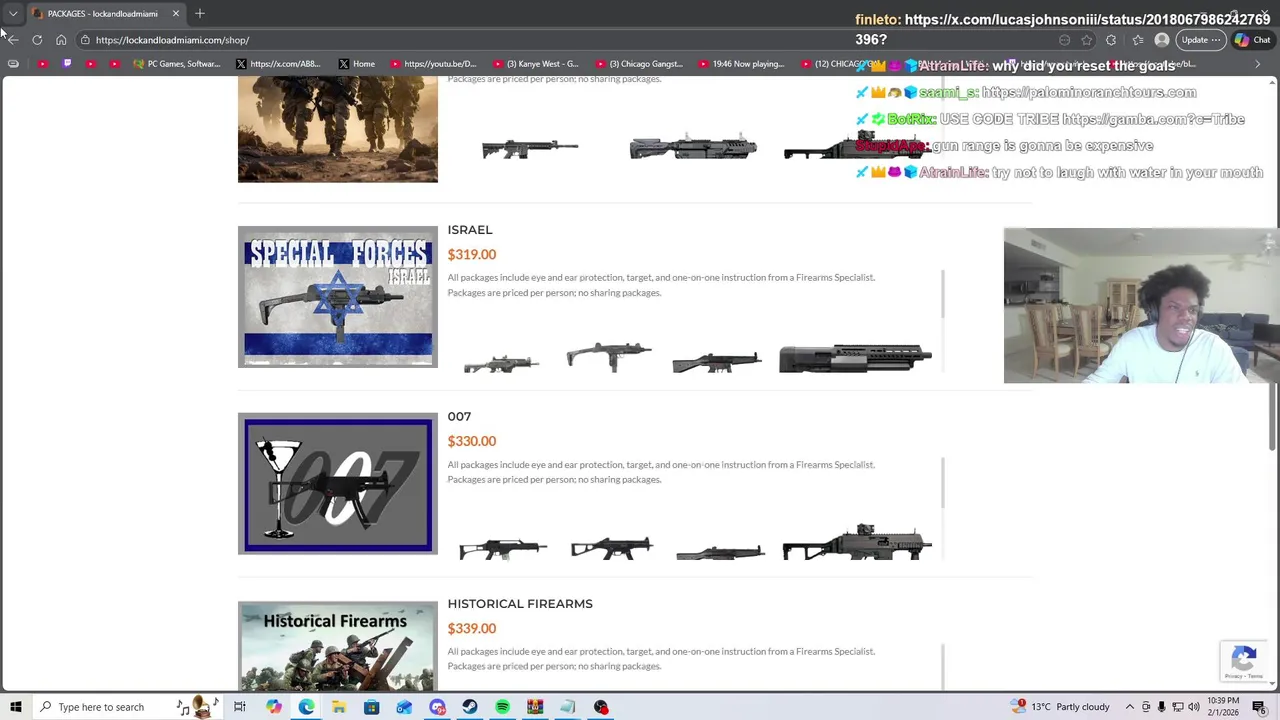Open the 007 package thumbnail
Viewport: 1280px width, 720px height.
pyautogui.click(x=338, y=484)
